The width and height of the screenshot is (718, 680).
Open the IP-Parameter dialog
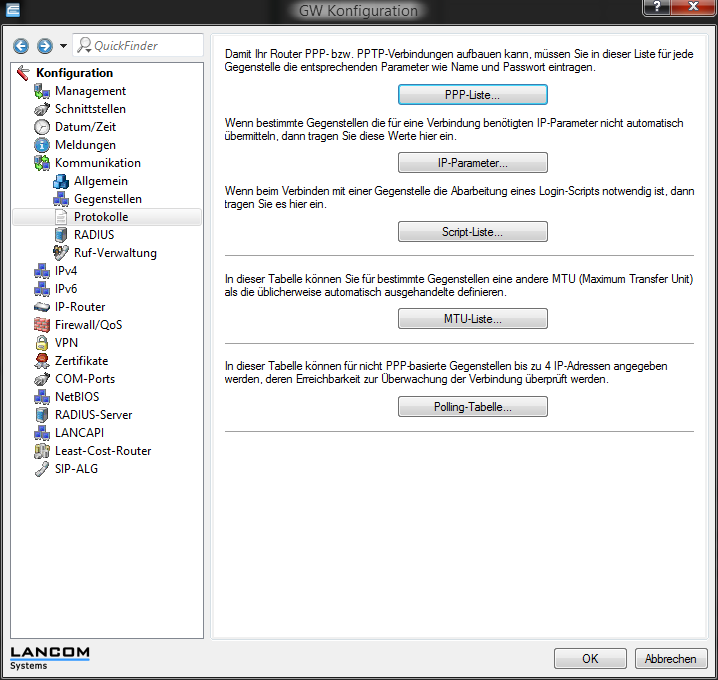pos(472,163)
